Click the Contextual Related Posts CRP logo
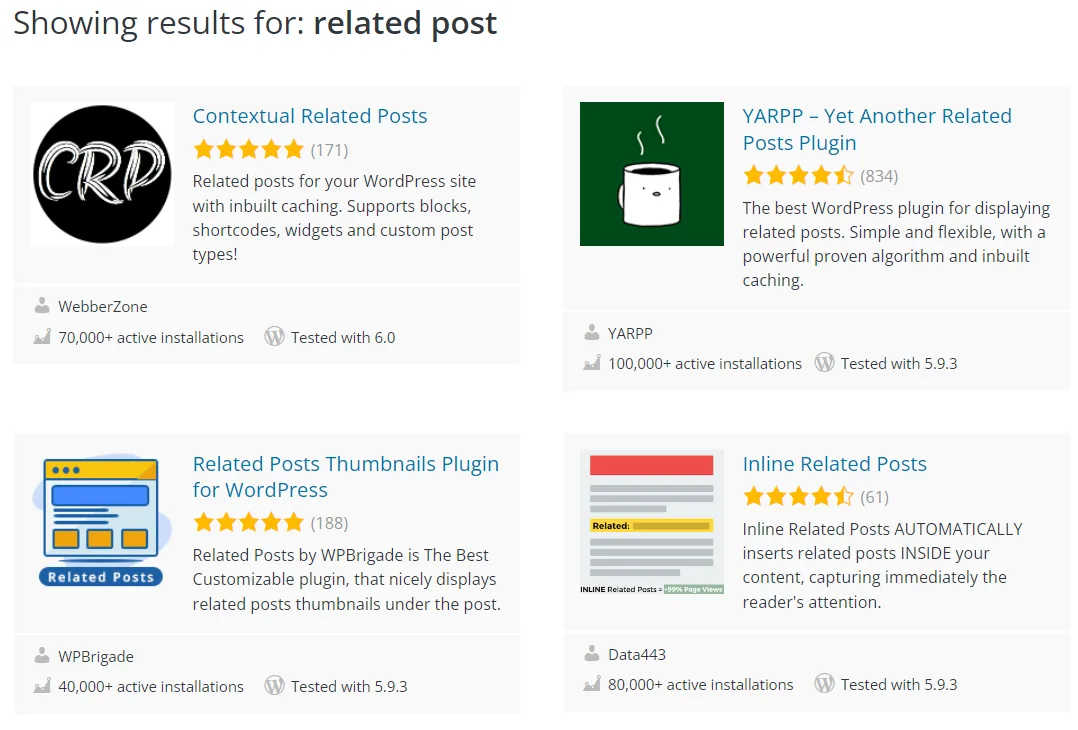 [x=102, y=174]
